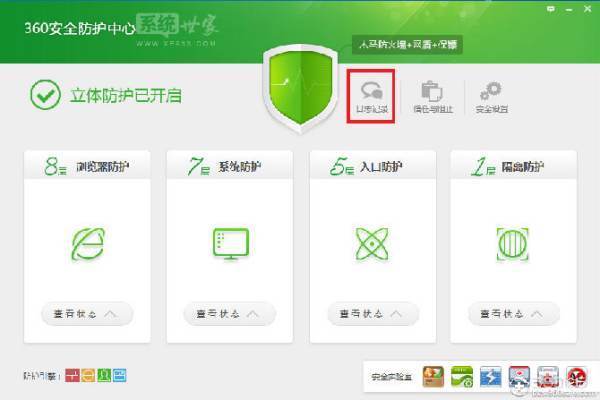The height and width of the screenshot is (400, 600).
Task: Click the striped circle icon in 隔离防护 card
Action: [x=513, y=244]
